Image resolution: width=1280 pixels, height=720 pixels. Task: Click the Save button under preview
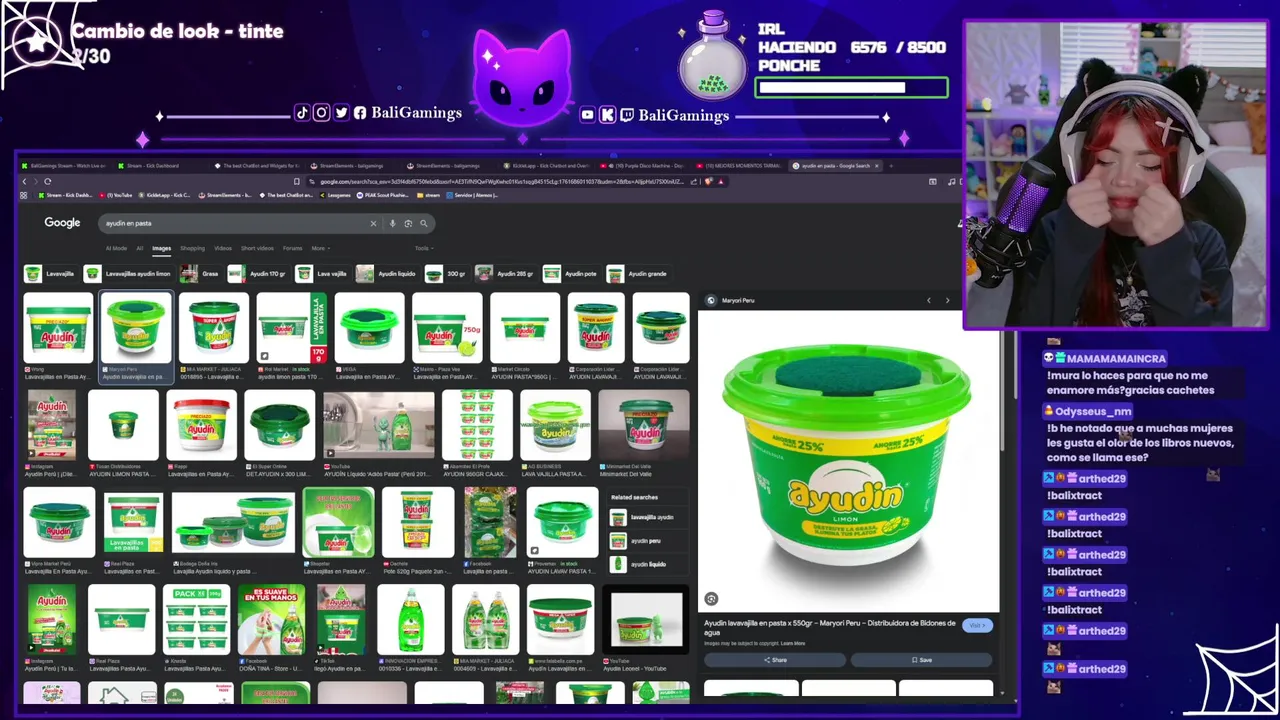tap(921, 660)
